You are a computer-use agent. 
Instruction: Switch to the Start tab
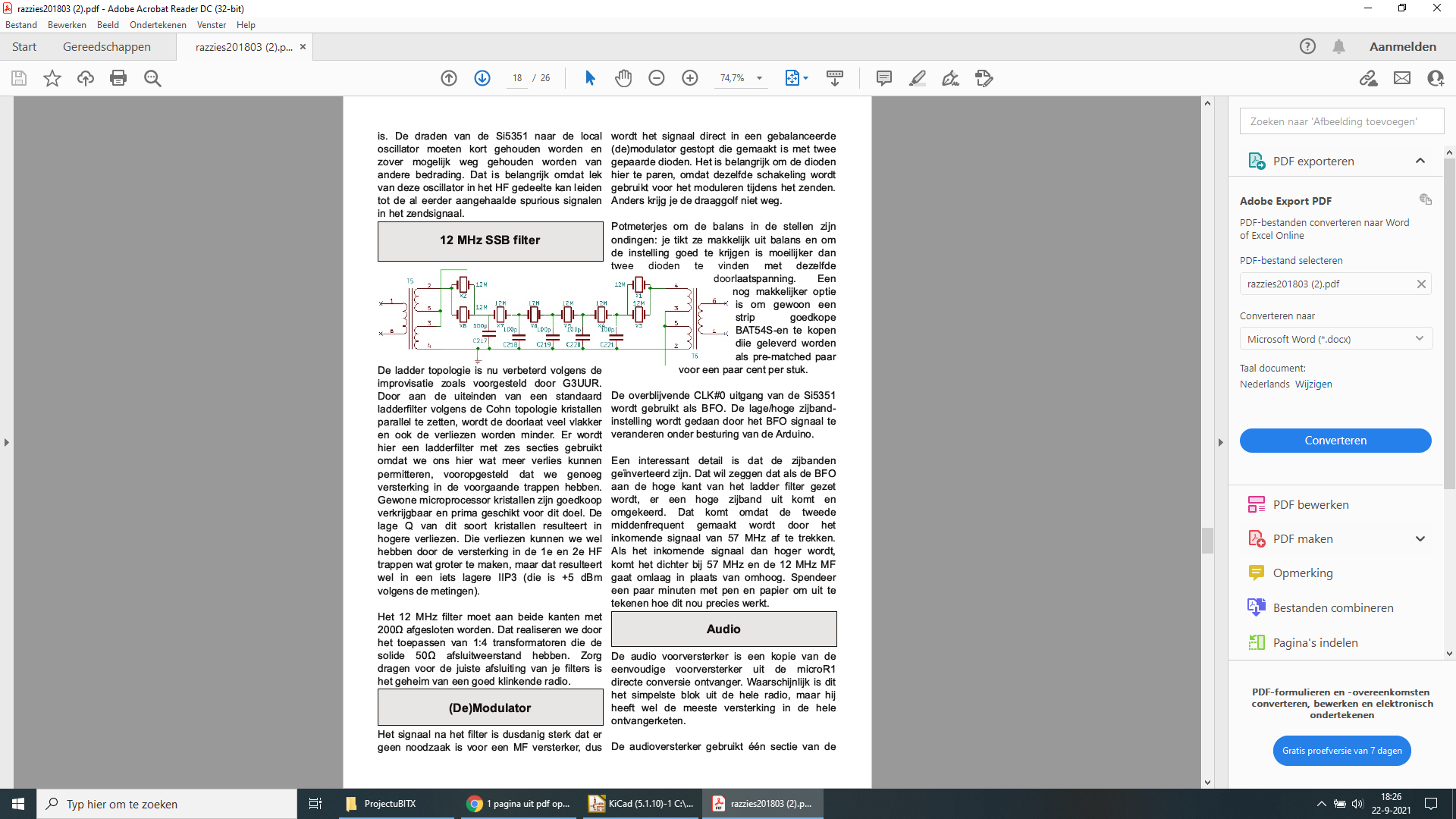pyautogui.click(x=24, y=47)
